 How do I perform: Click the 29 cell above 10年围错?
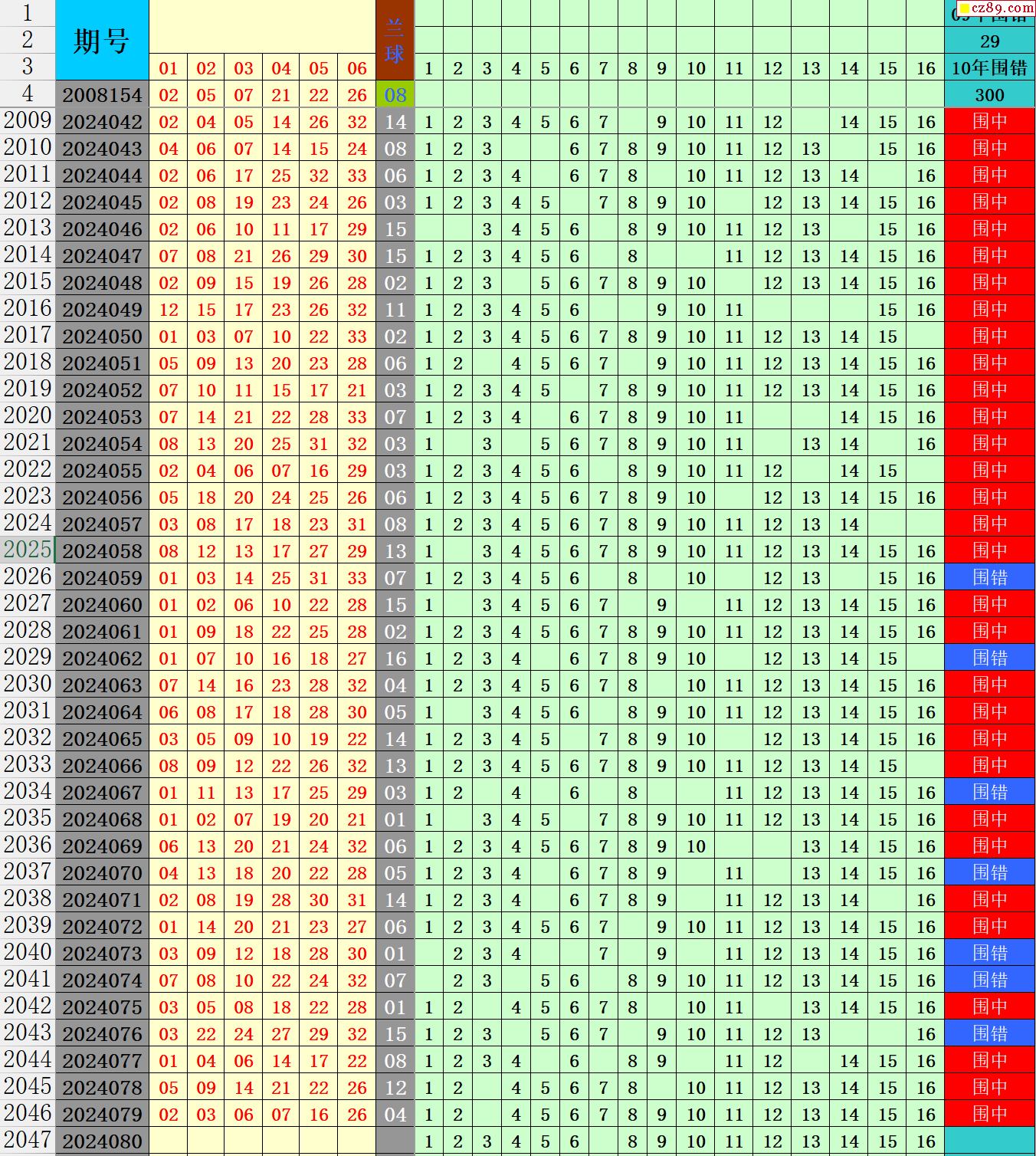(989, 41)
